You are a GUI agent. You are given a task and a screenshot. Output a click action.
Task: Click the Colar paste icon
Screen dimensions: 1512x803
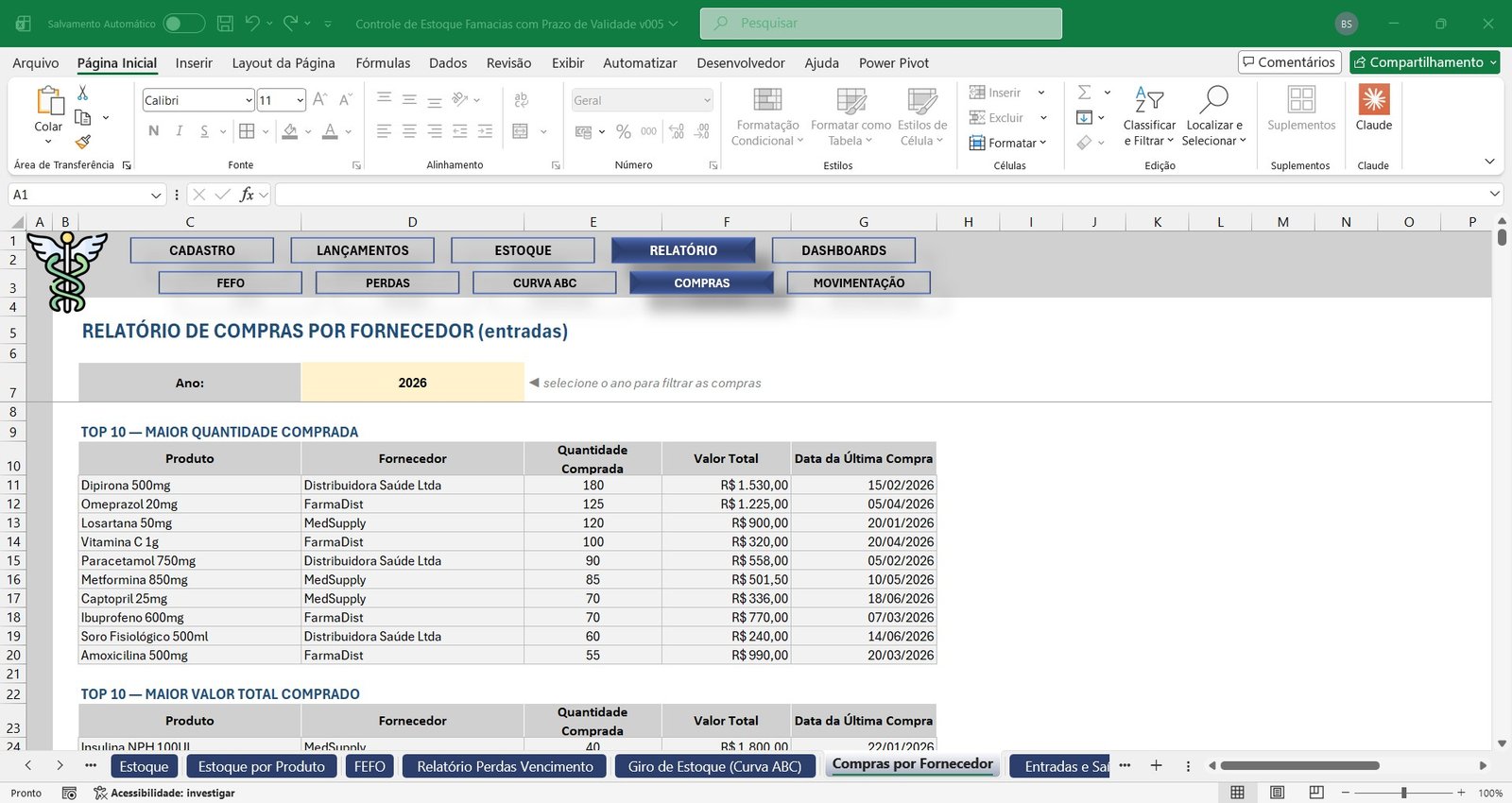(x=48, y=100)
